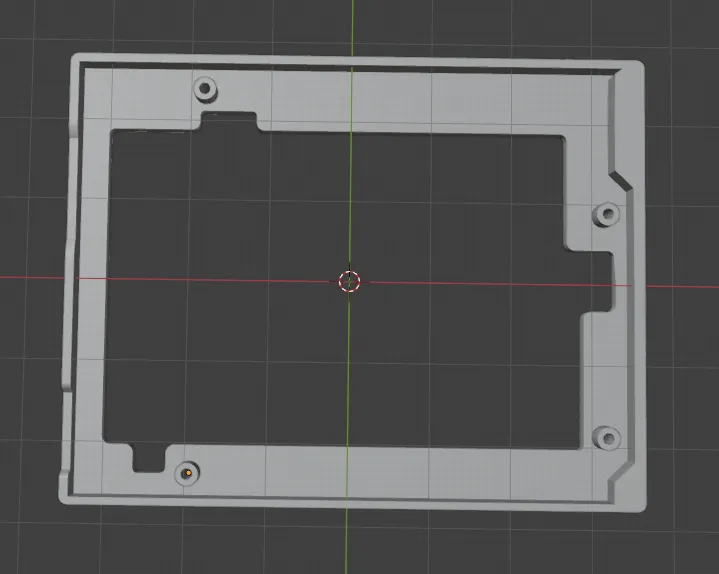Click the rectangular notch on top inner edge
This screenshot has height=574, width=719.
pos(229,122)
